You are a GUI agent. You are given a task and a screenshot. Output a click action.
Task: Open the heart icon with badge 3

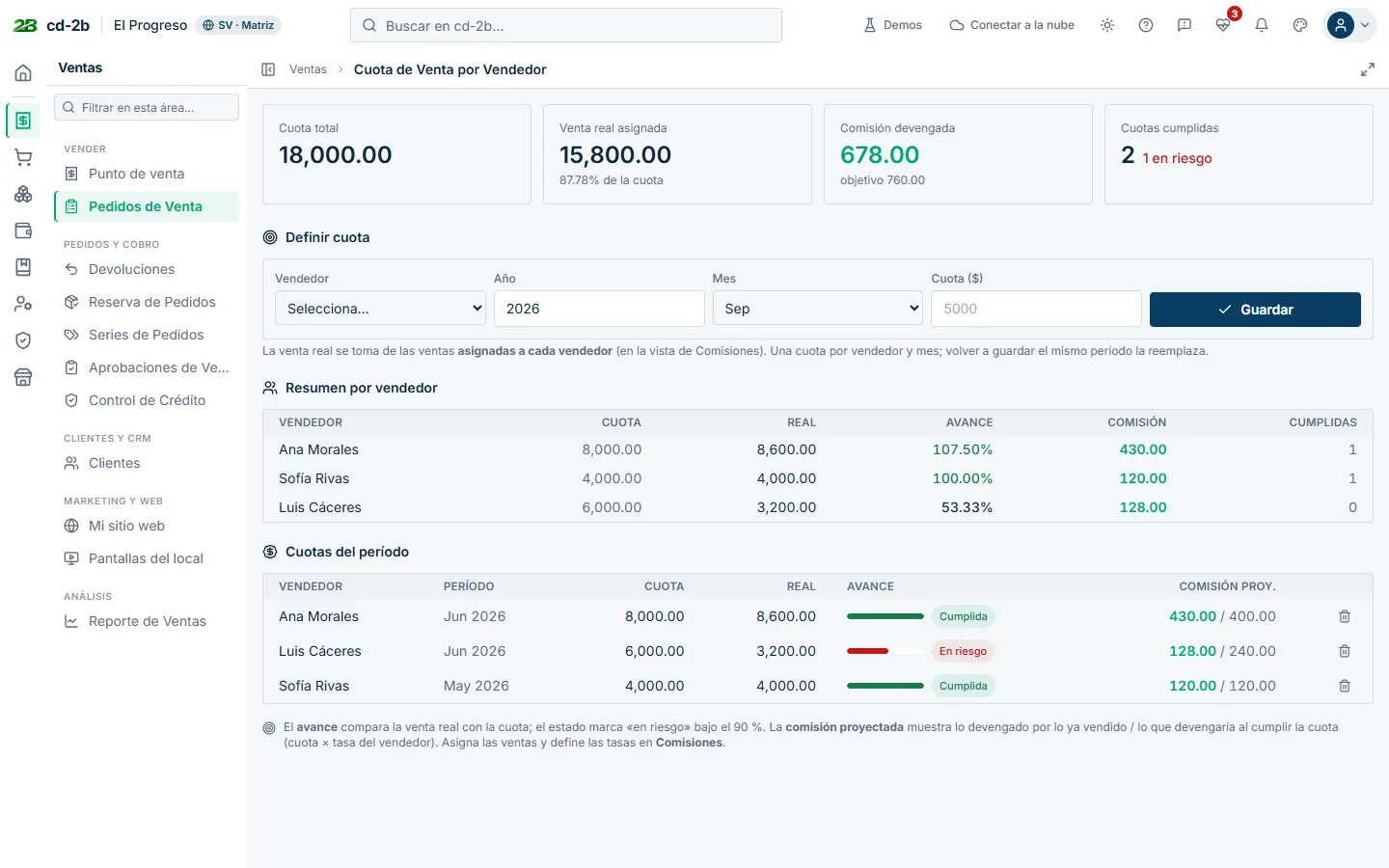click(x=1223, y=25)
